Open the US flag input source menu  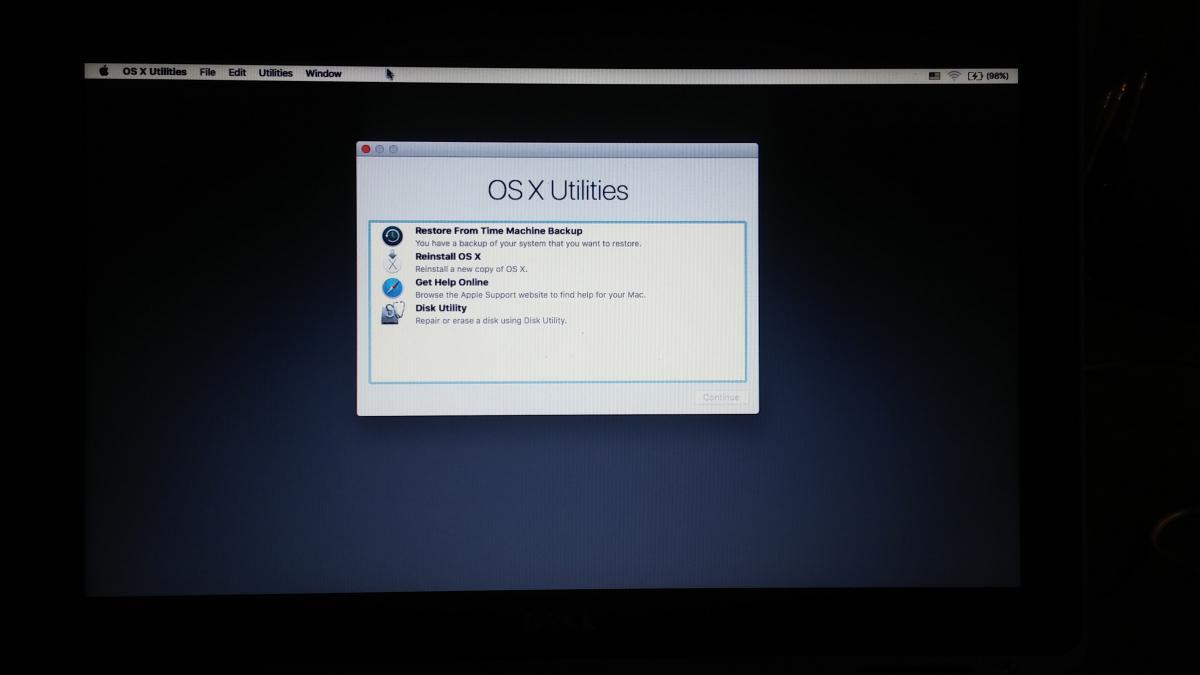[x=934, y=76]
